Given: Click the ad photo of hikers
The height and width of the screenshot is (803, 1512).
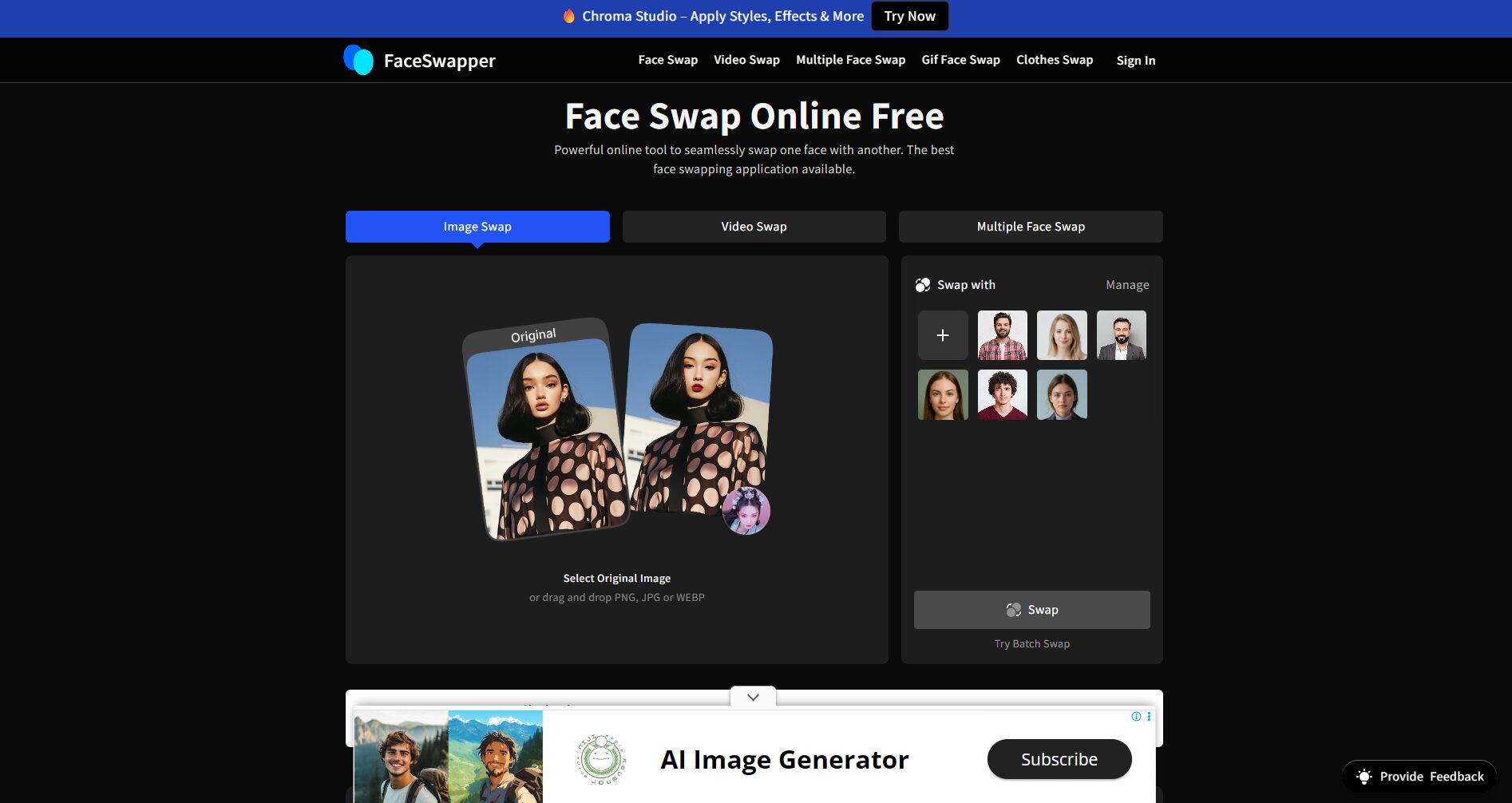Looking at the screenshot, I should coord(449,757).
